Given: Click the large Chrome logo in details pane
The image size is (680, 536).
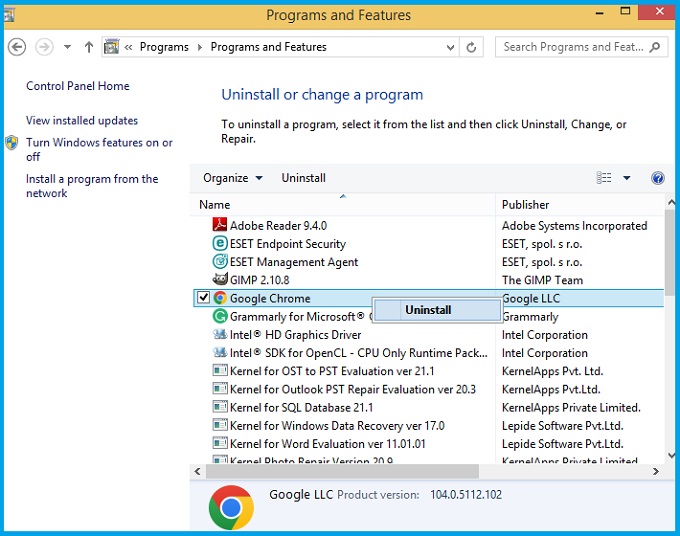Looking at the screenshot, I should (x=231, y=507).
